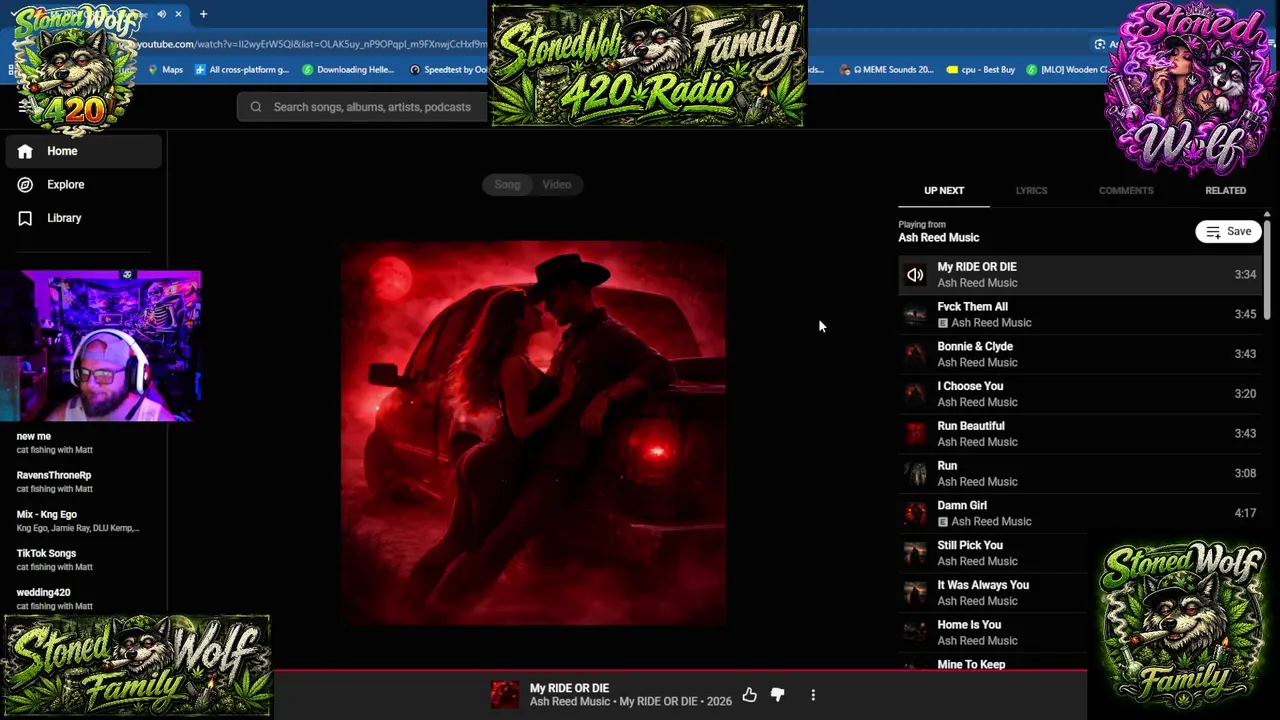Close the current browser tab
The width and height of the screenshot is (1280, 720).
point(178,14)
